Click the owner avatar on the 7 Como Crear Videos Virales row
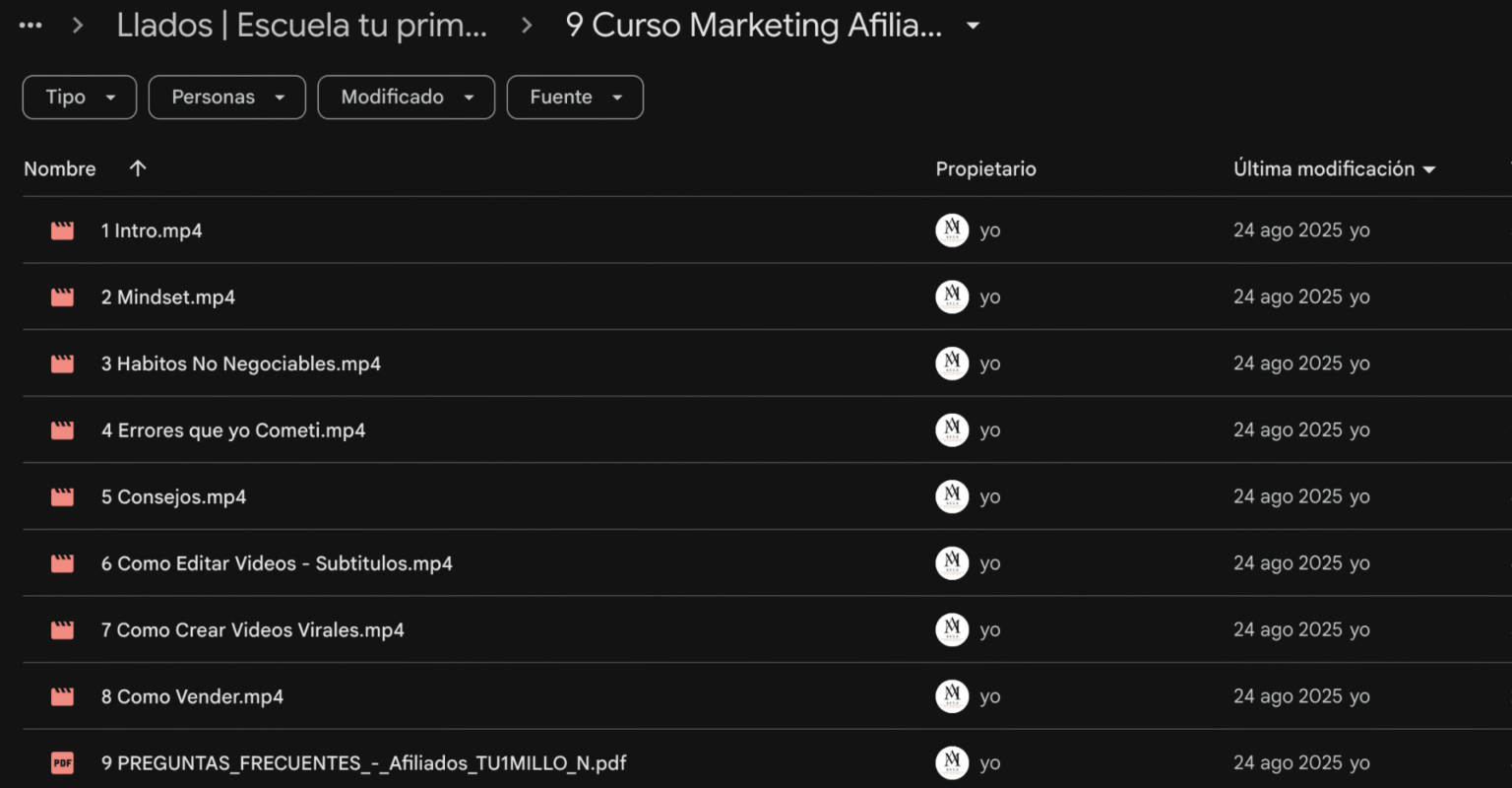1512x788 pixels. [952, 630]
